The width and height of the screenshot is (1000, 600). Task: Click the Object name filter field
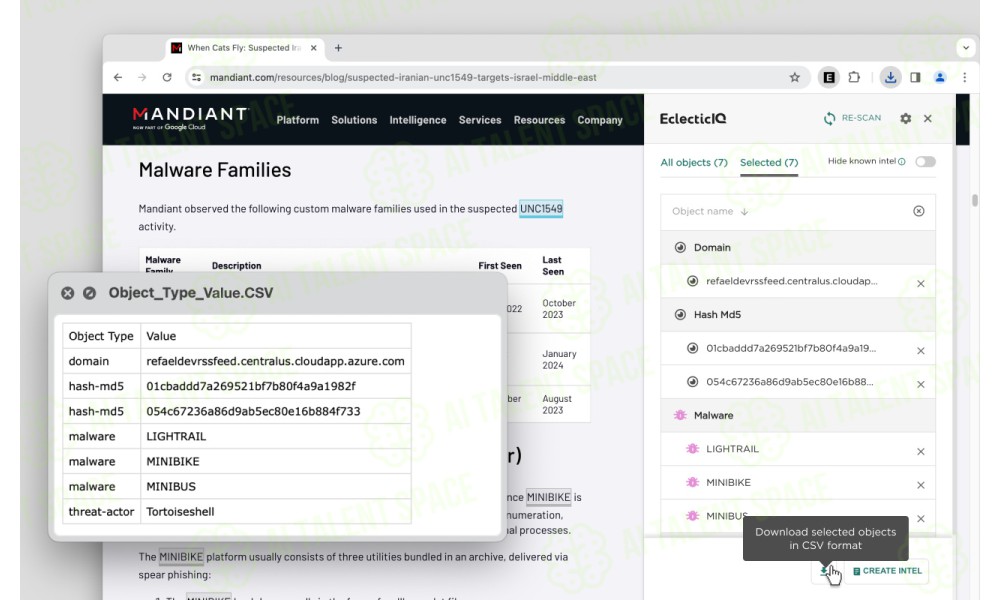point(798,212)
